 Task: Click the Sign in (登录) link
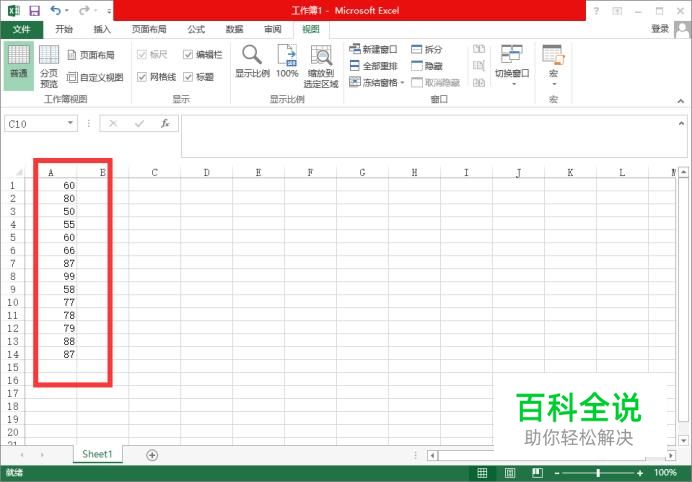pyautogui.click(x=660, y=29)
